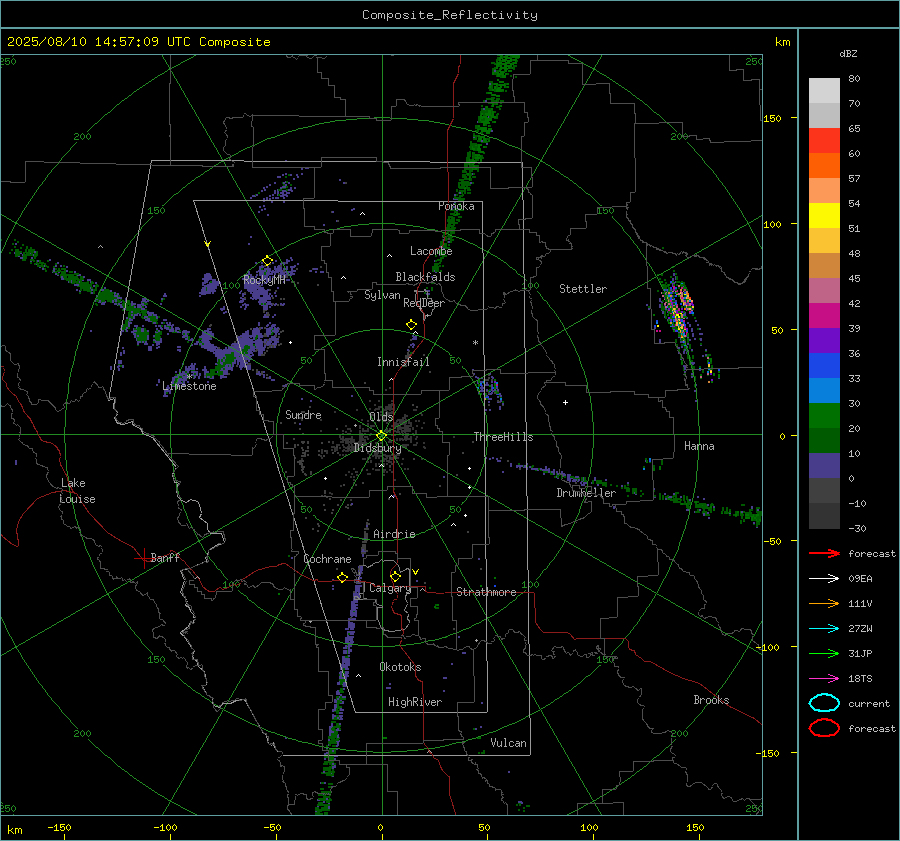900x841 pixels.
Task: Click the Lacombe city label
Action: click(x=431, y=251)
